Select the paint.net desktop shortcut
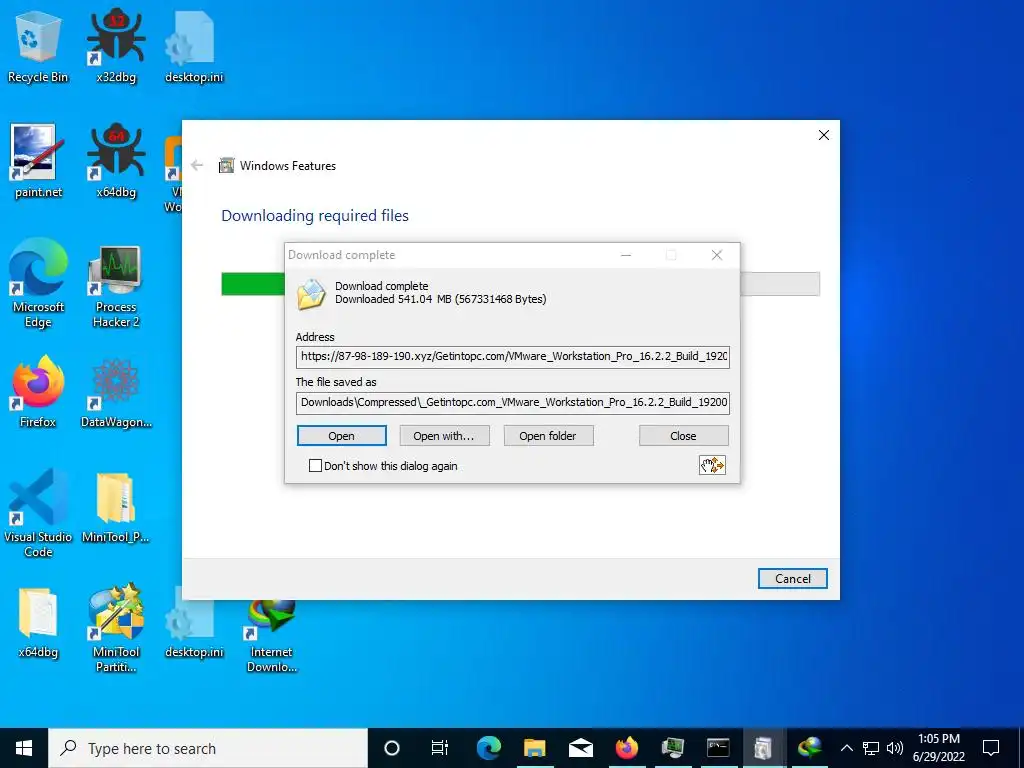The height and width of the screenshot is (768, 1024). pos(38,161)
